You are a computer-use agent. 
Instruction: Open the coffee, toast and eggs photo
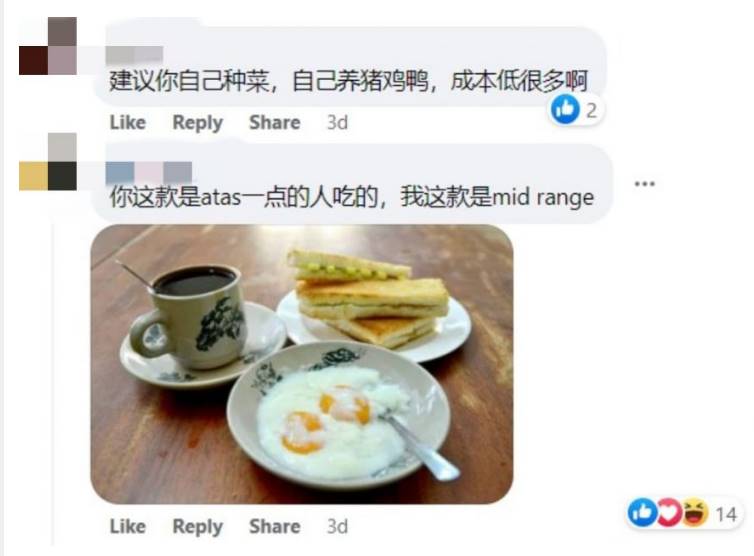pos(302,364)
